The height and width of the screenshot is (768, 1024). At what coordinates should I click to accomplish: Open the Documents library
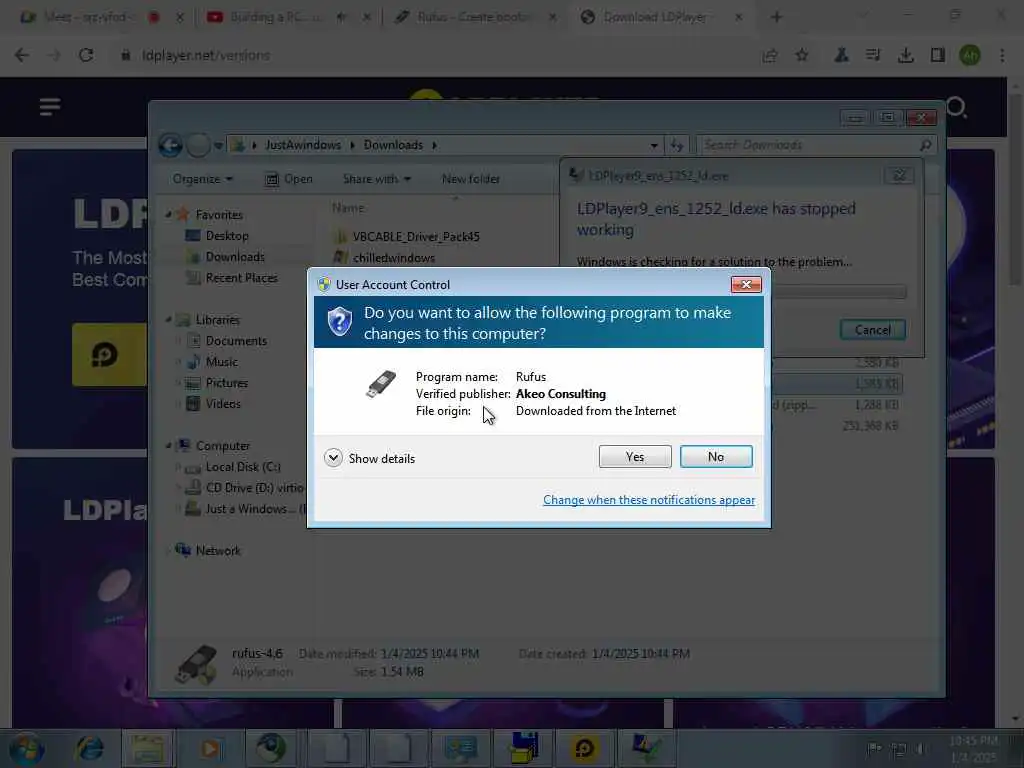[236, 341]
